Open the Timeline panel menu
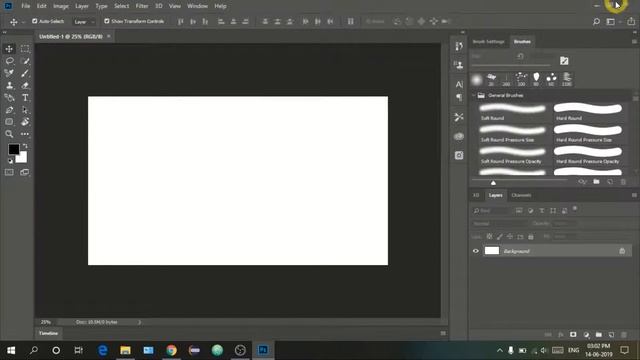 point(443,333)
